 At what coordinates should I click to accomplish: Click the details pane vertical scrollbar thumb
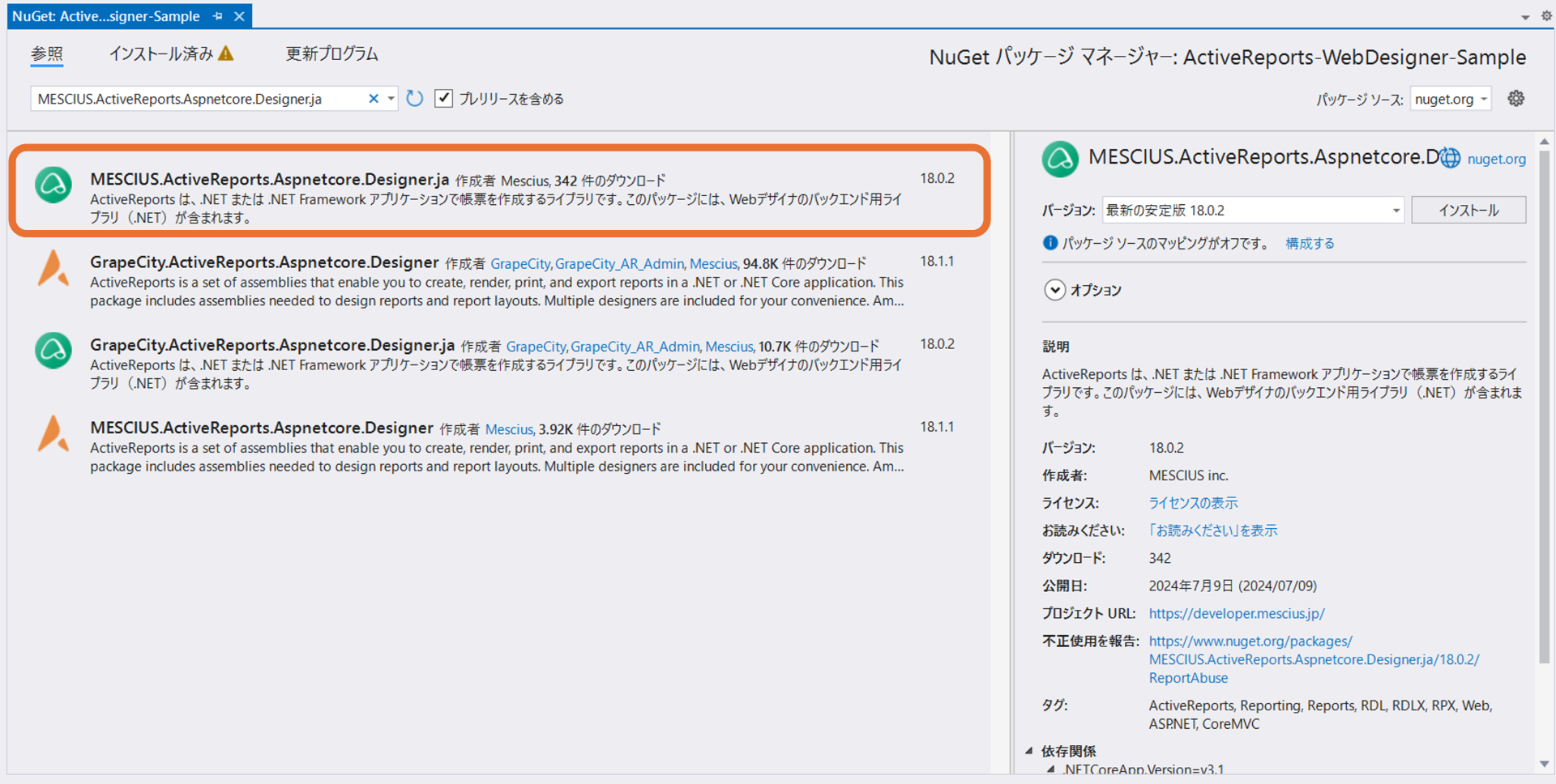click(1545, 407)
